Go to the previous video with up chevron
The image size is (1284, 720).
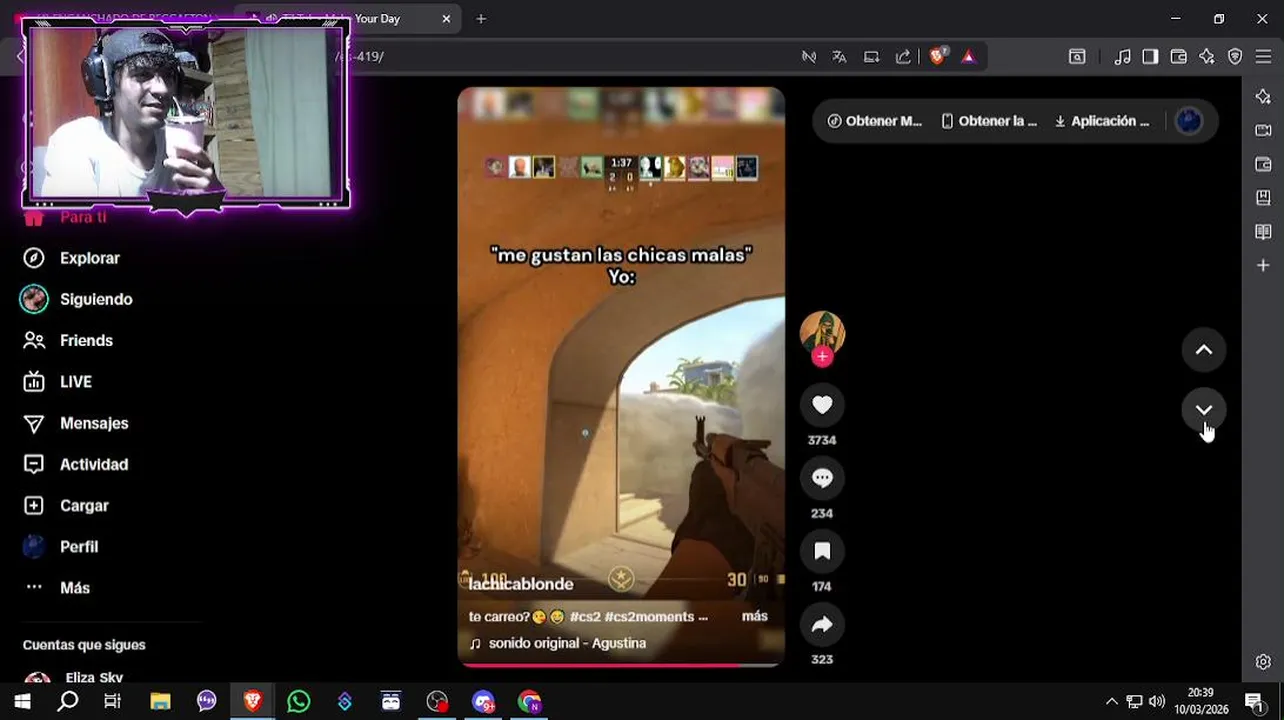coord(1204,350)
